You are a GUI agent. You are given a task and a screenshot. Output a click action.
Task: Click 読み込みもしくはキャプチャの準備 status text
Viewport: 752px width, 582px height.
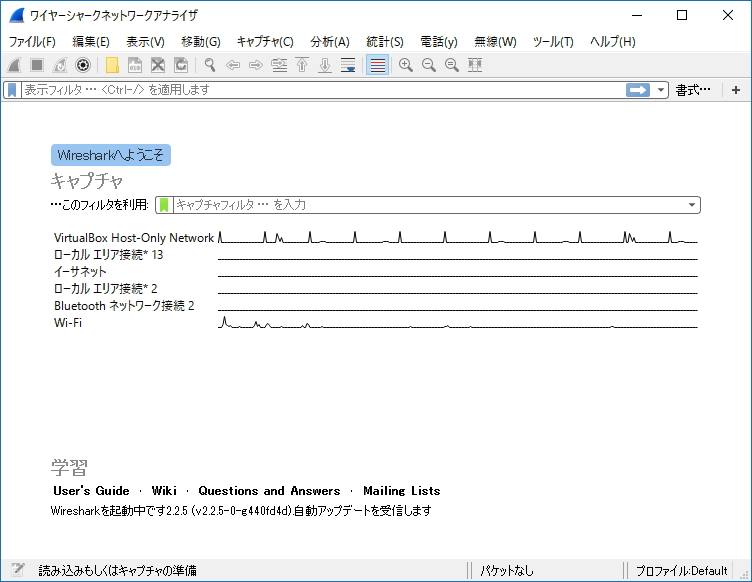[x=118, y=570]
